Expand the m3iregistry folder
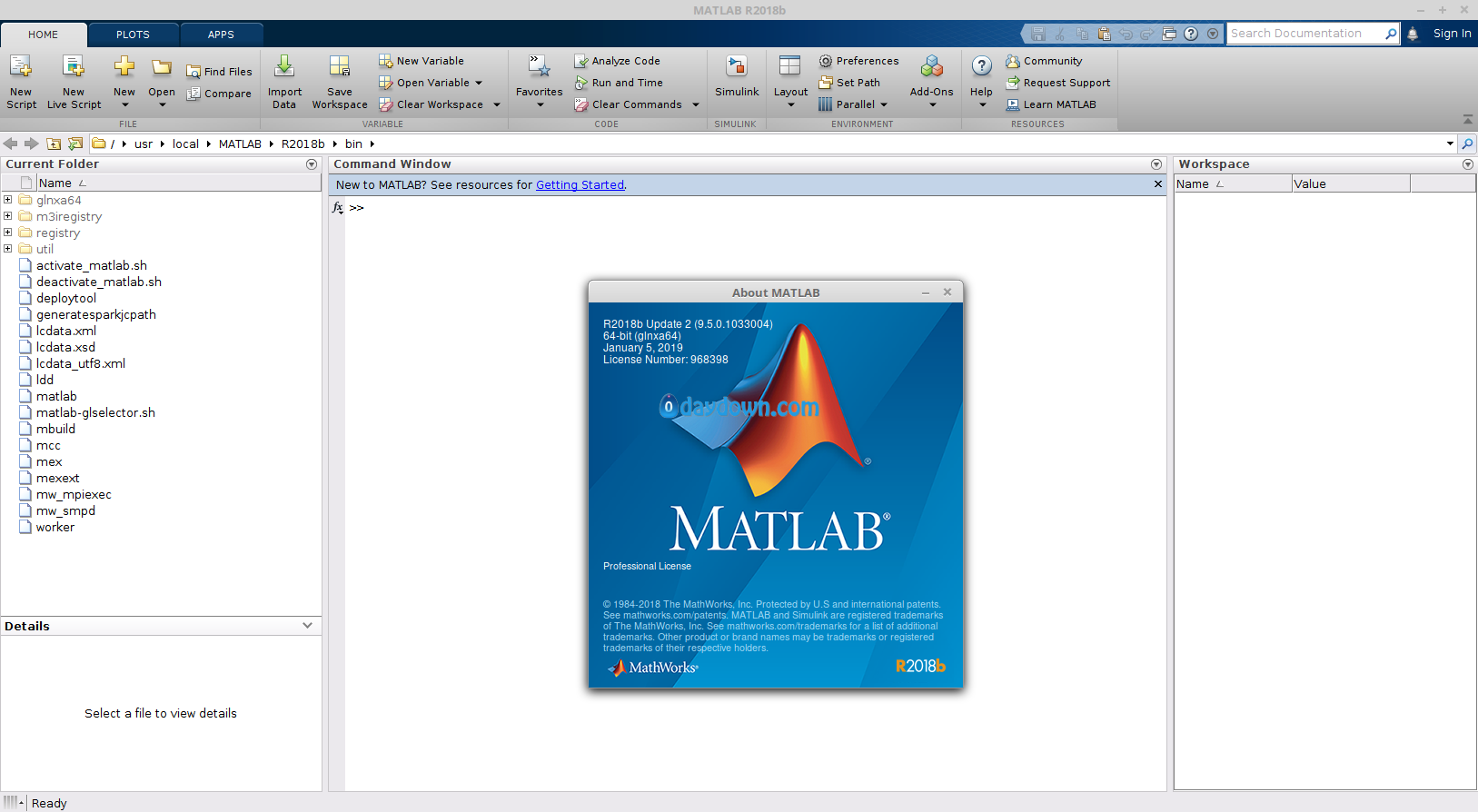Screen dimensions: 1478x812 pyautogui.click(x=8, y=216)
